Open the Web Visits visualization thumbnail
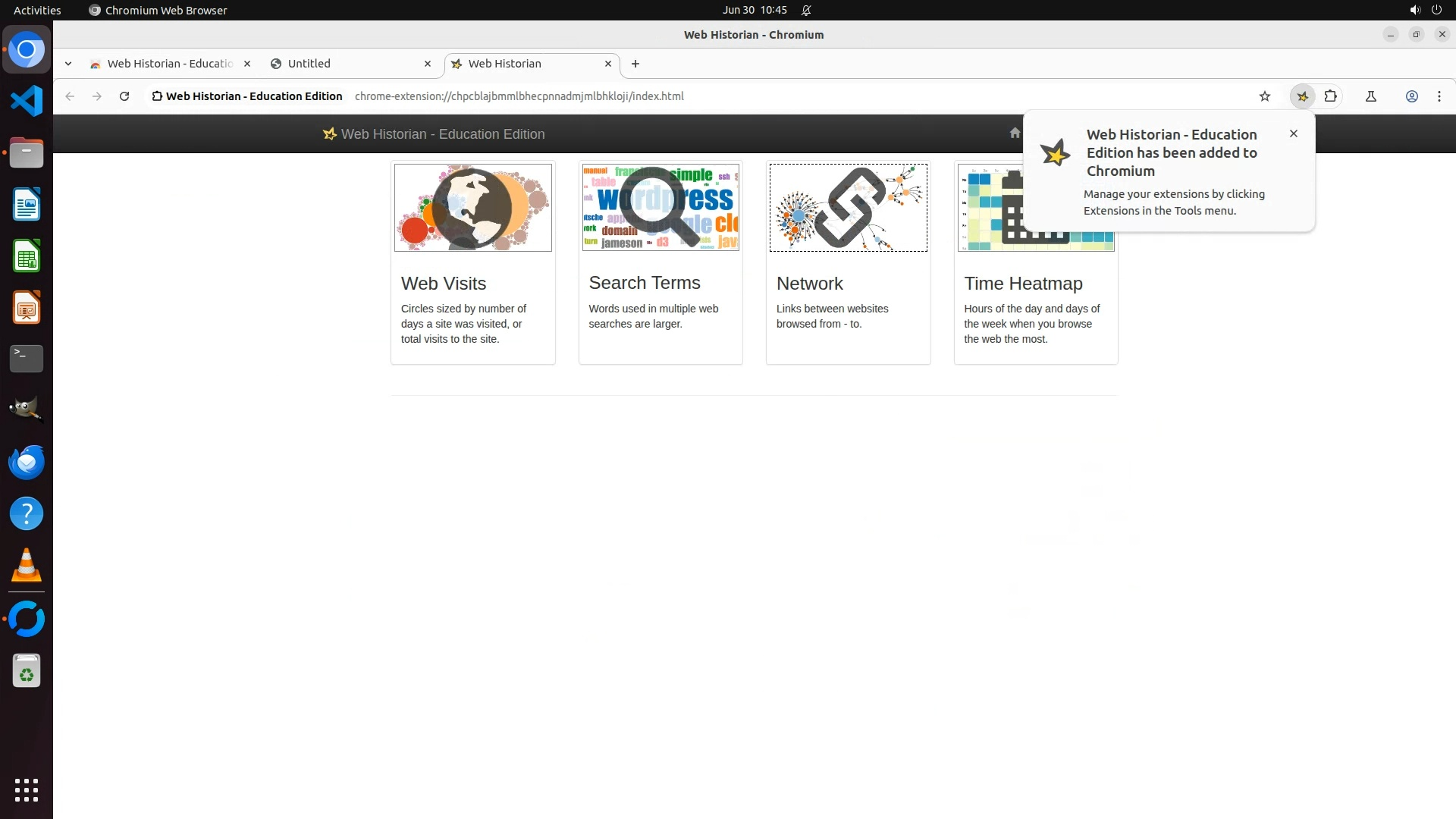This screenshot has height=819, width=1456. click(x=472, y=208)
